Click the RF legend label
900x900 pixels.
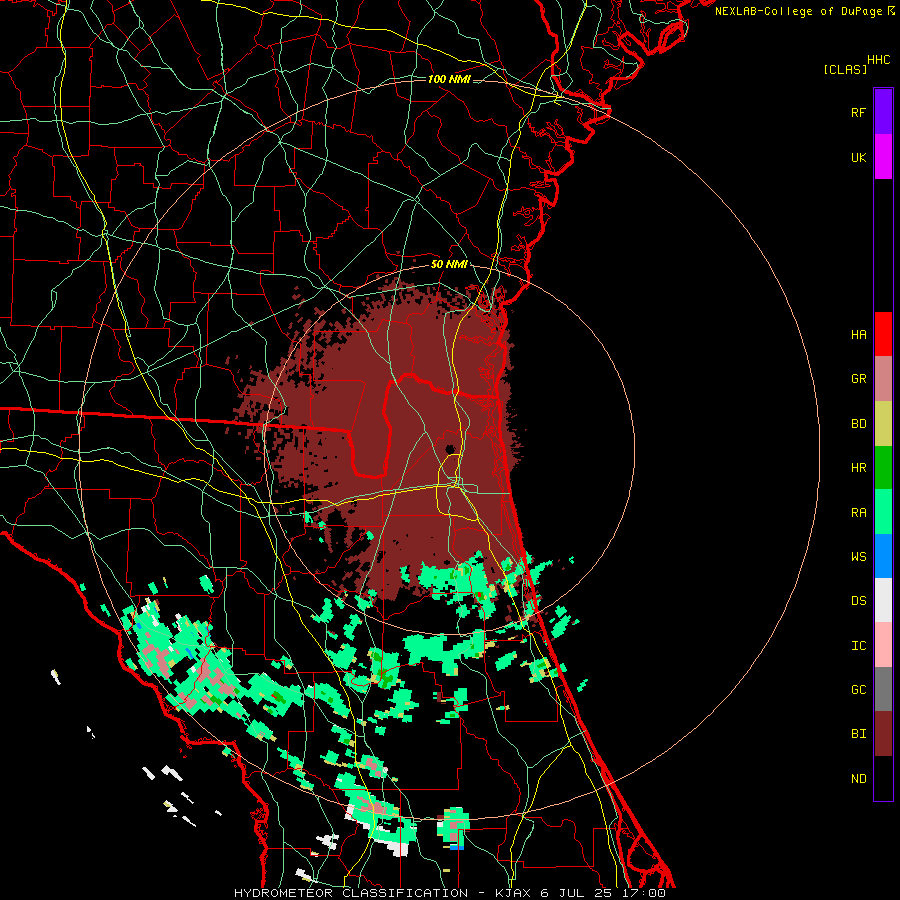[858, 112]
